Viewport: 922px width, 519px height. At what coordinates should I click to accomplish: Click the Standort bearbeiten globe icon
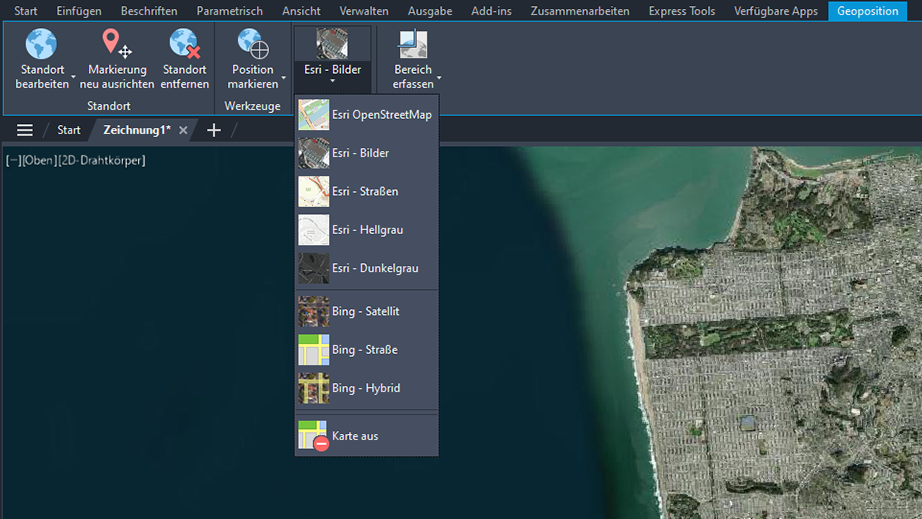pos(41,44)
